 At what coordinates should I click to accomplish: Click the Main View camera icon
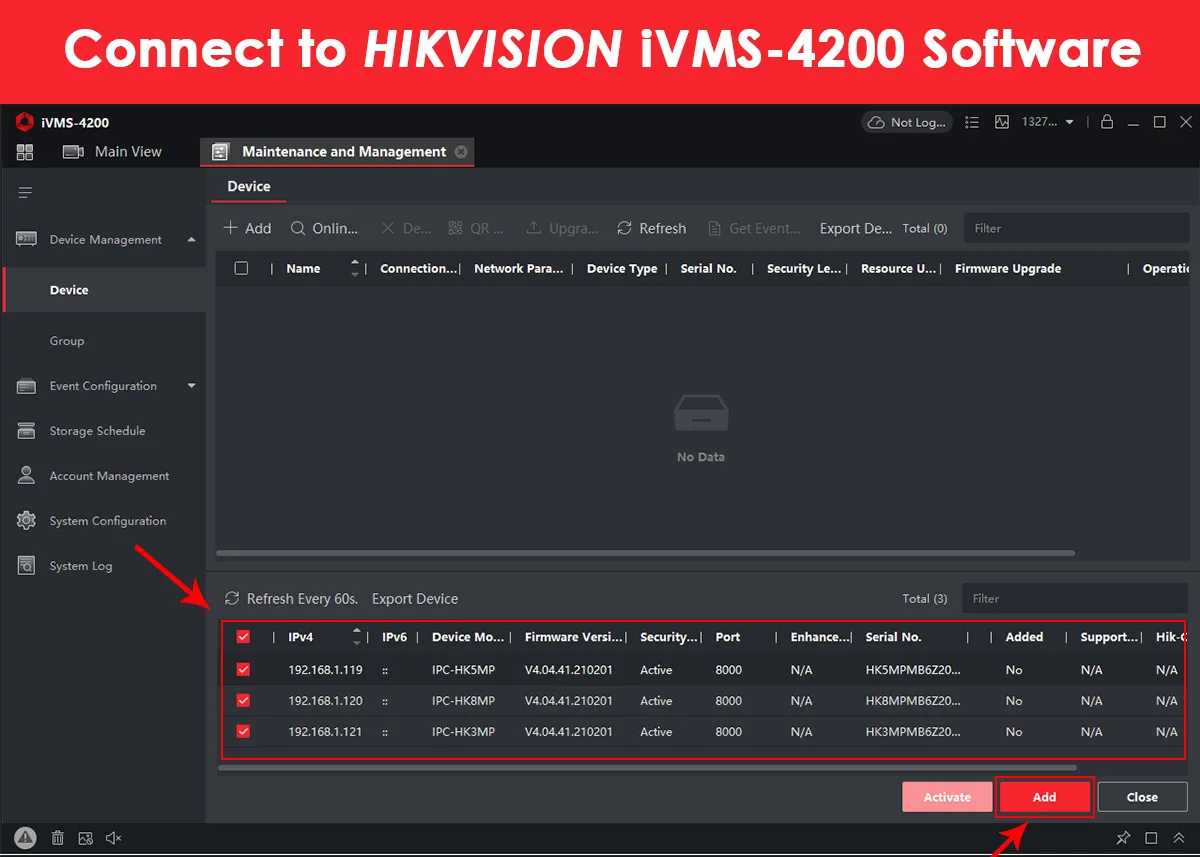(x=73, y=152)
